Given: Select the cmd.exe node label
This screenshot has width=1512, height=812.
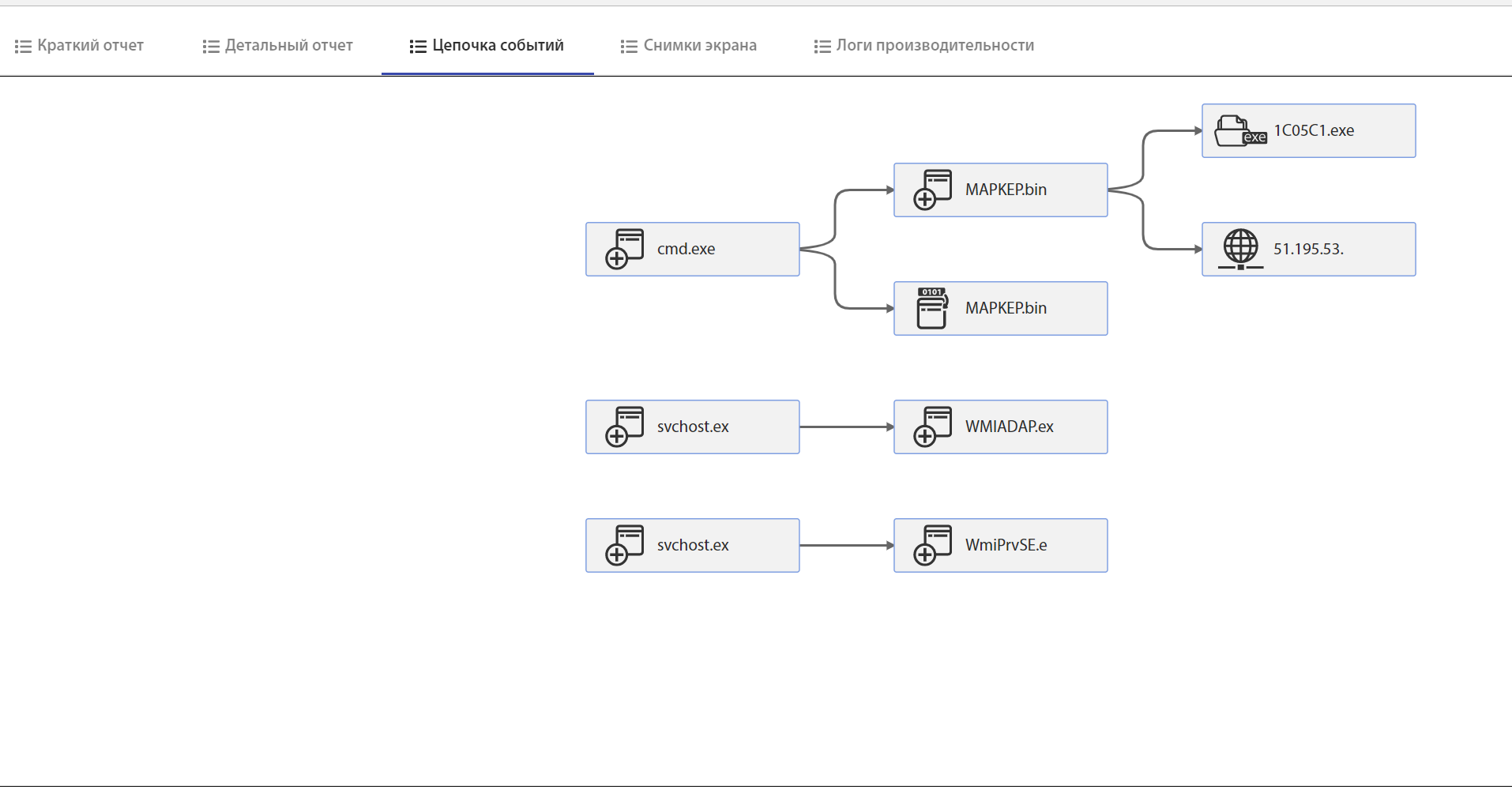Looking at the screenshot, I should [686, 249].
